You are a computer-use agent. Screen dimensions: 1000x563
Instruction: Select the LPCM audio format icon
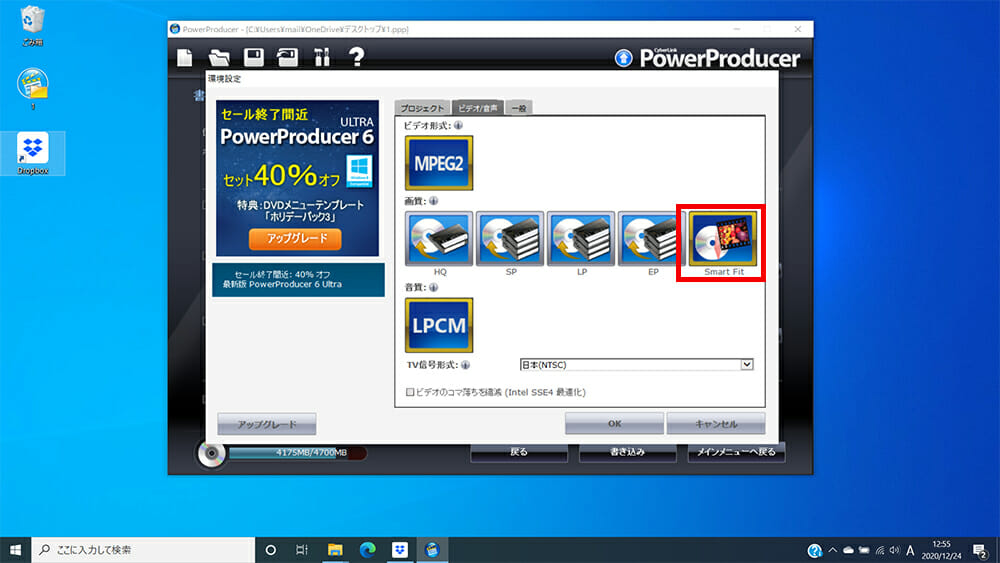[439, 325]
